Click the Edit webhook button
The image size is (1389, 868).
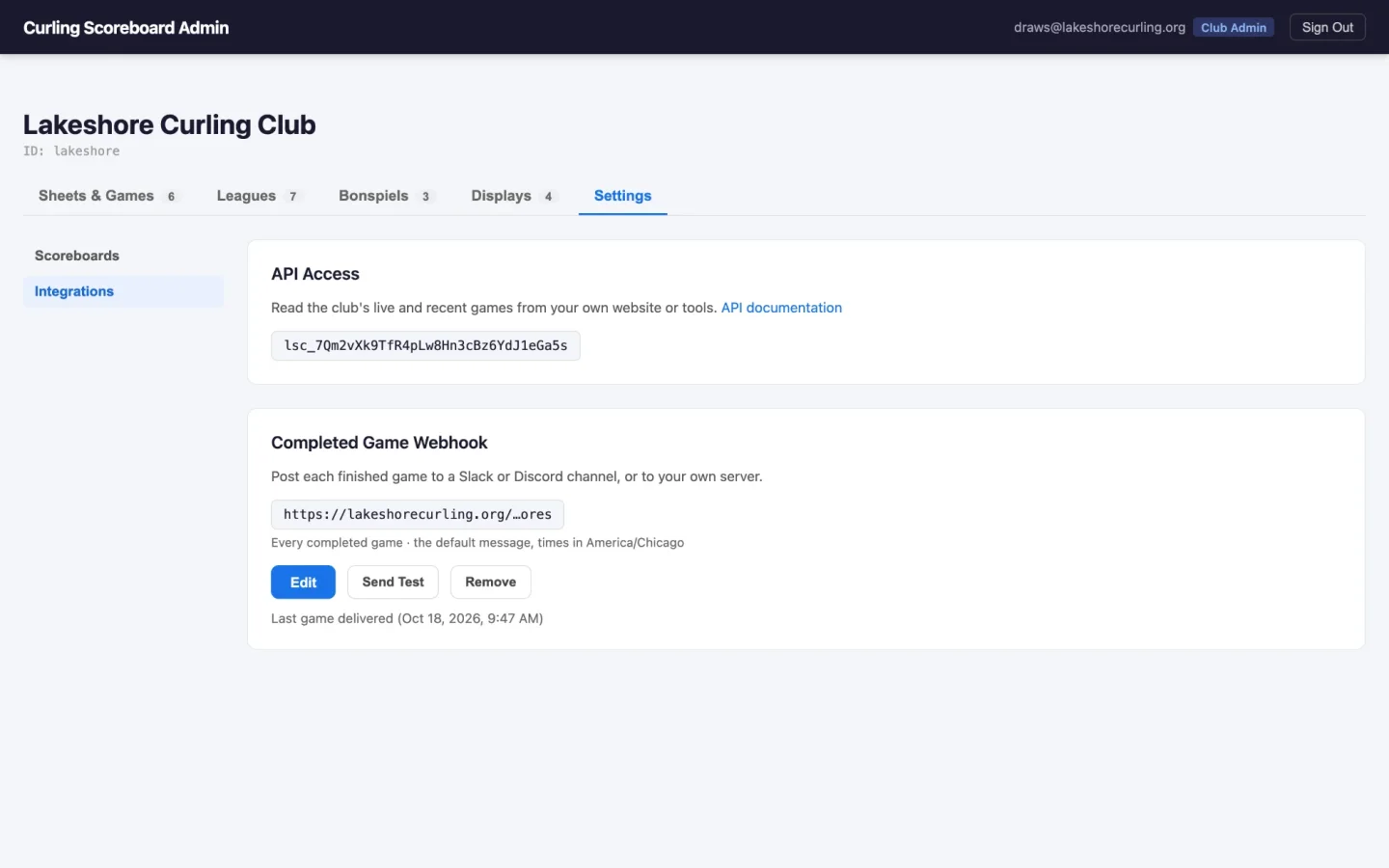point(303,583)
